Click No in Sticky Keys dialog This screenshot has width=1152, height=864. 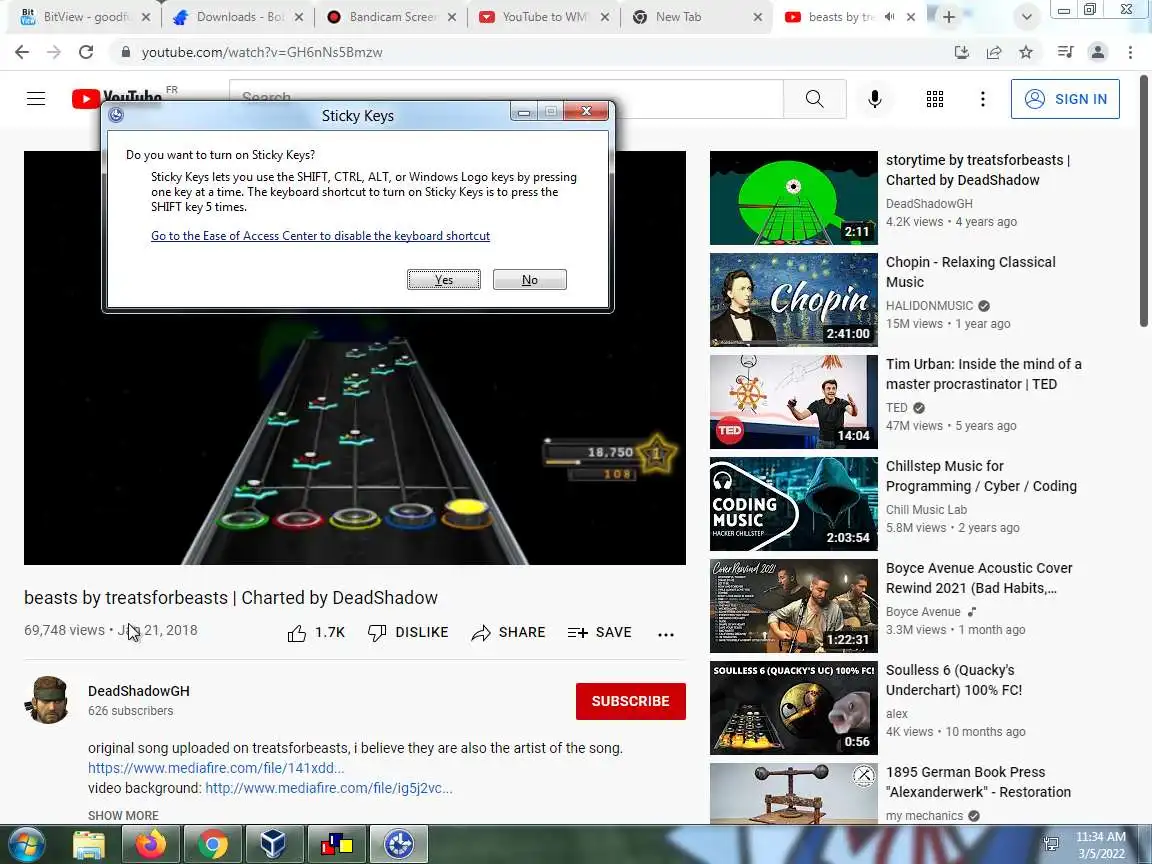(530, 280)
